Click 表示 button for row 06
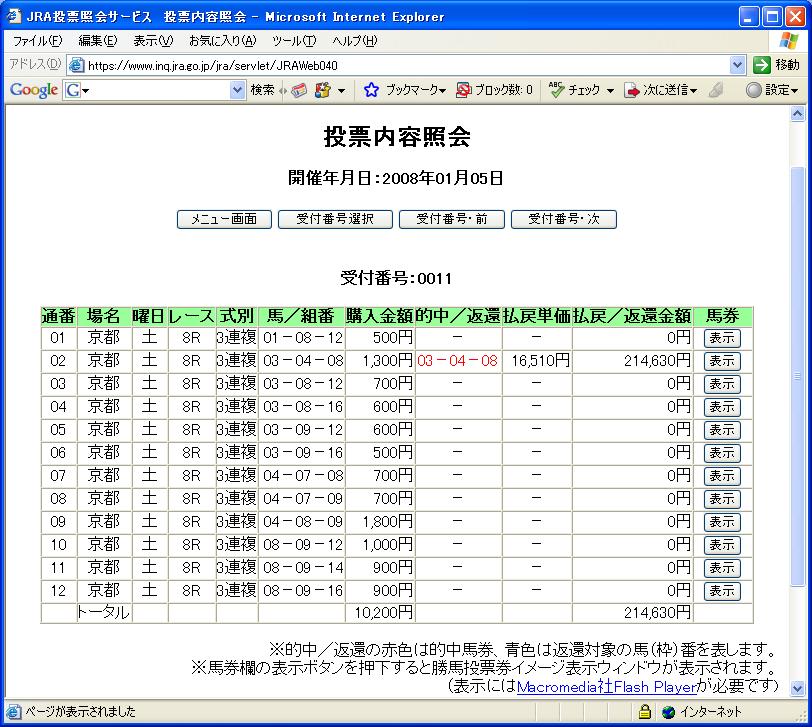812x727 pixels. (x=722, y=453)
